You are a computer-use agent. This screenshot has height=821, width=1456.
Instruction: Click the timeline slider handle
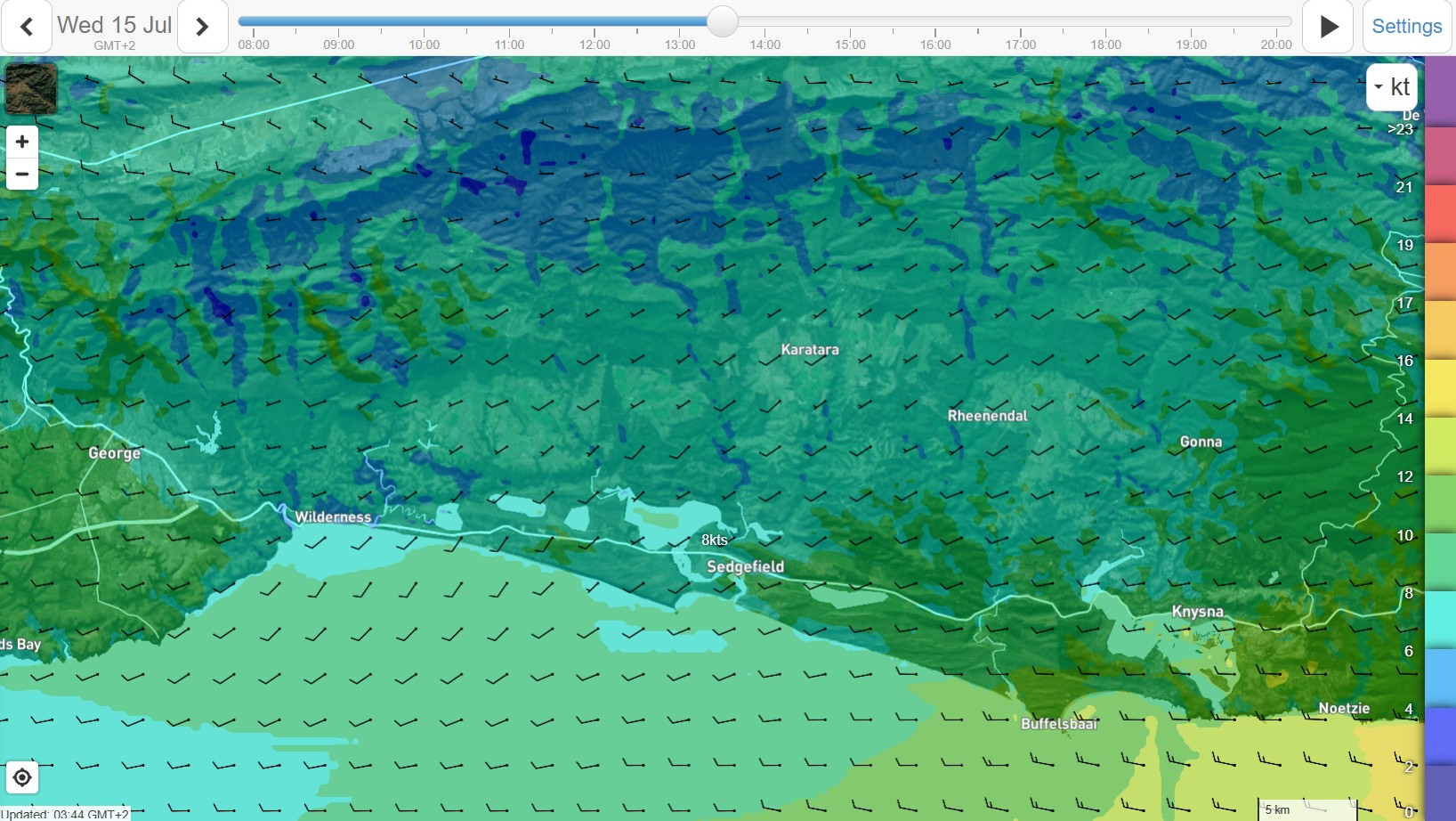click(x=723, y=21)
